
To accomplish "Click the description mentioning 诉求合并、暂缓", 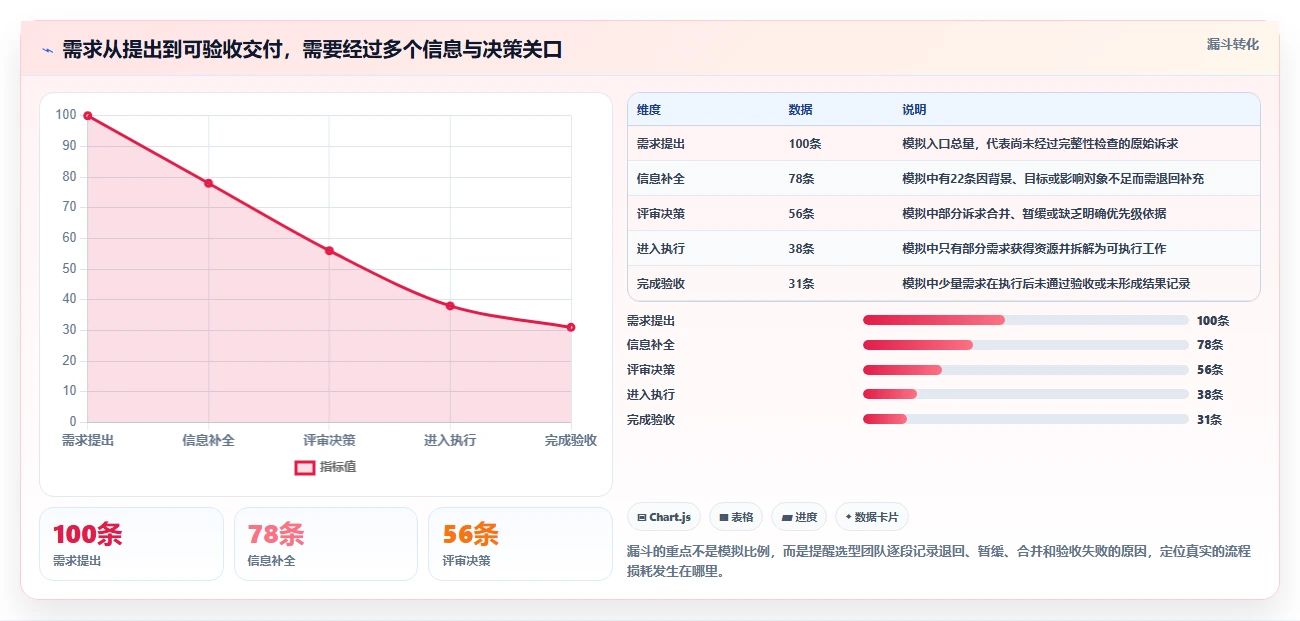I will (x=1034, y=214).
